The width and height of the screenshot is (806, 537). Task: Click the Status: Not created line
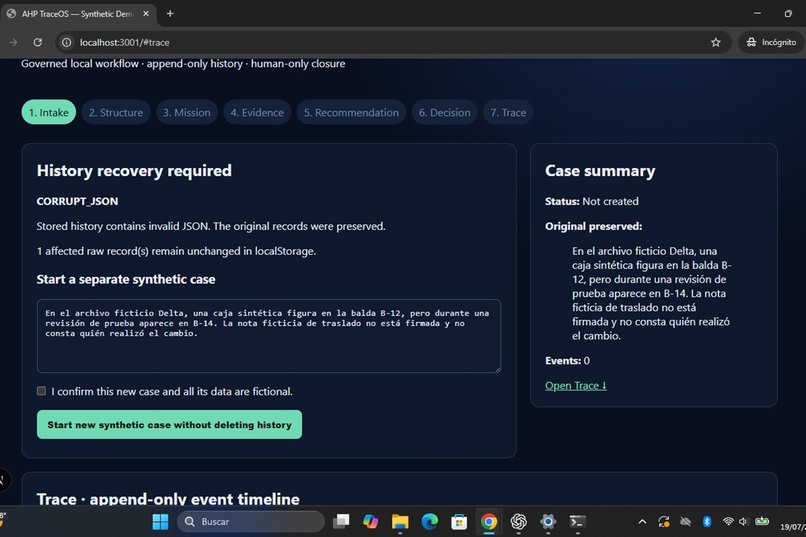point(592,201)
